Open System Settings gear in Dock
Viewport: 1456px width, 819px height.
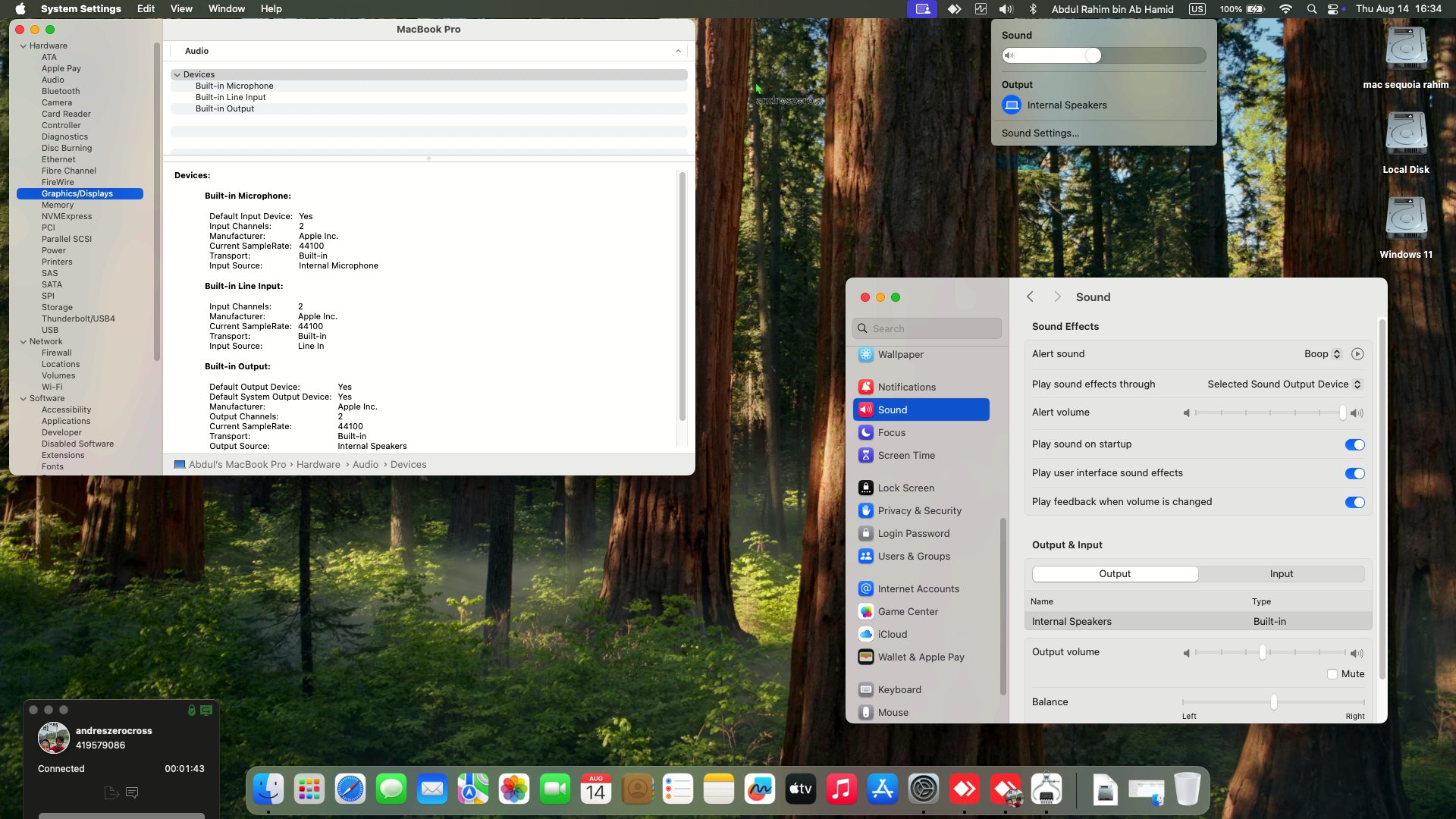[x=924, y=789]
